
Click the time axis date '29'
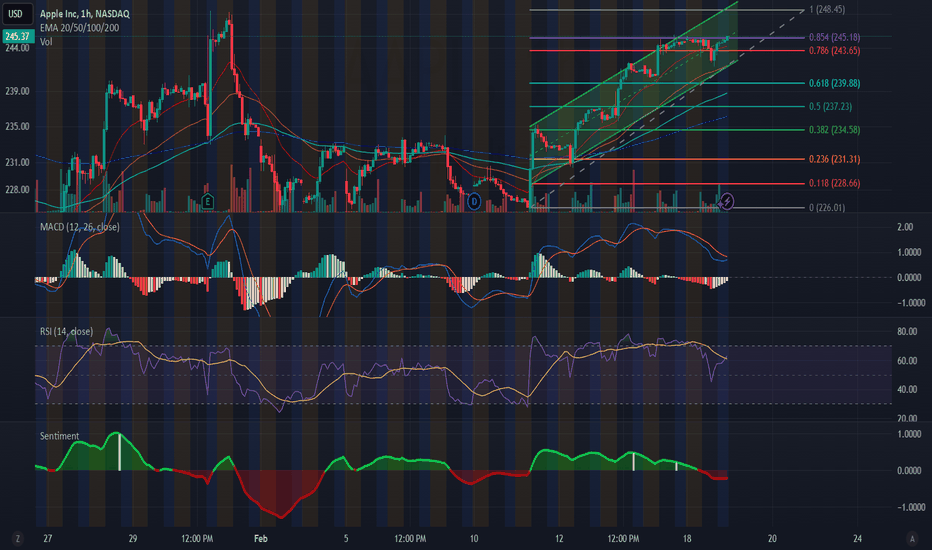click(x=133, y=539)
